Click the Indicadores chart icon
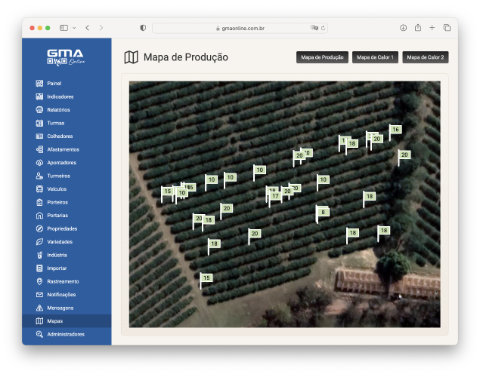 point(39,97)
